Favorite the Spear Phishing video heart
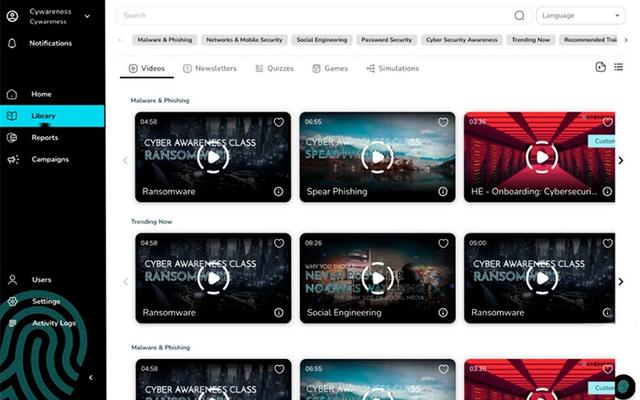 tap(442, 122)
